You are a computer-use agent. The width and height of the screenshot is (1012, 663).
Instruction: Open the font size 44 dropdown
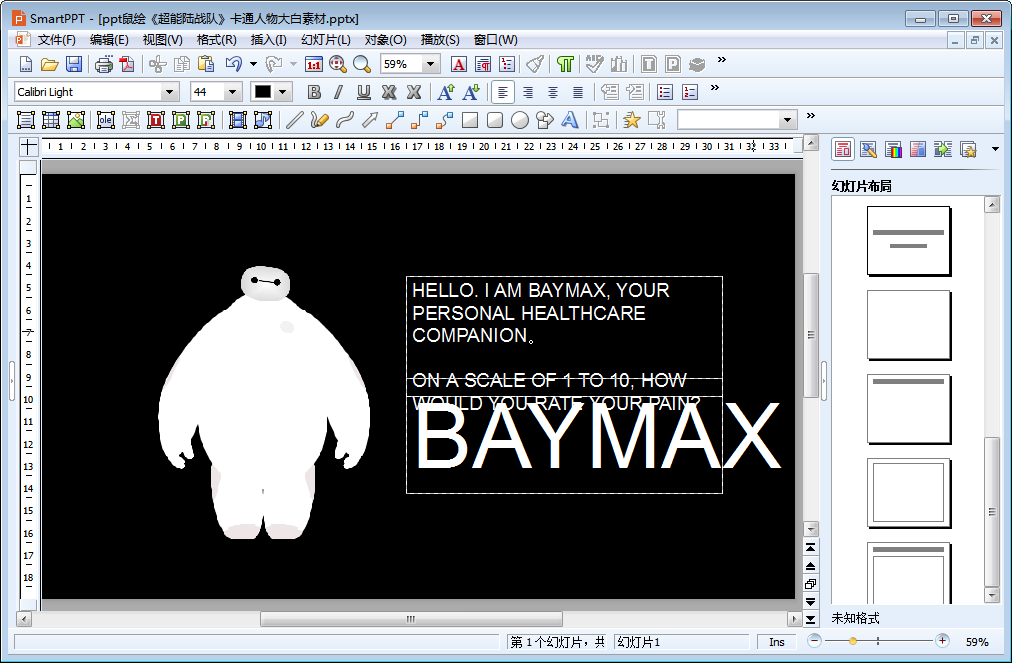click(x=232, y=92)
